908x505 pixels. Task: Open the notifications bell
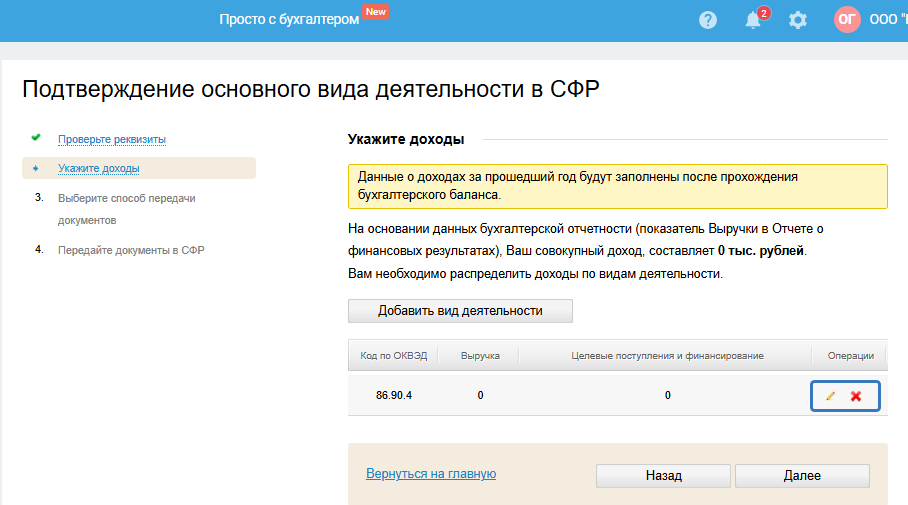[754, 20]
